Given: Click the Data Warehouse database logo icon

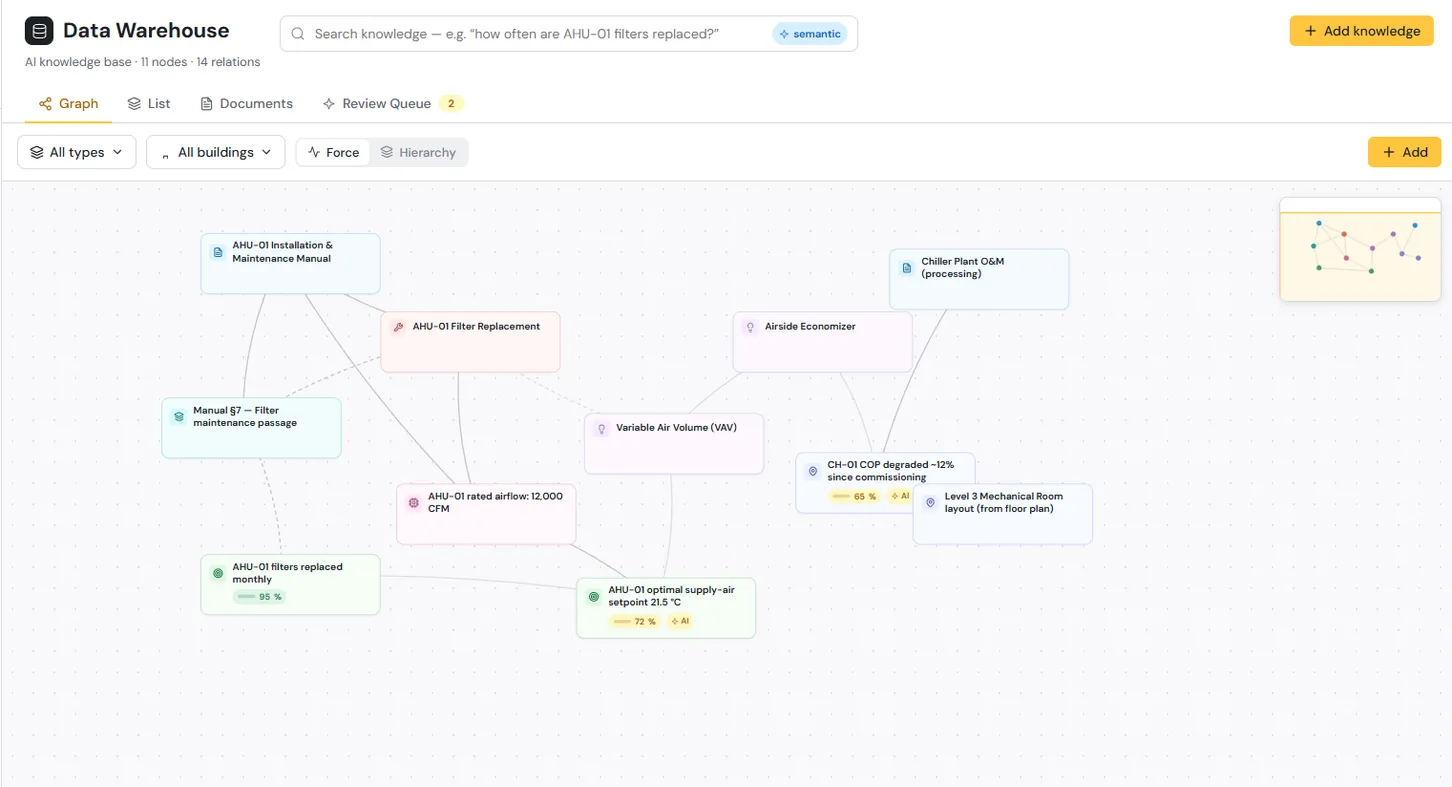Looking at the screenshot, I should click(39, 31).
